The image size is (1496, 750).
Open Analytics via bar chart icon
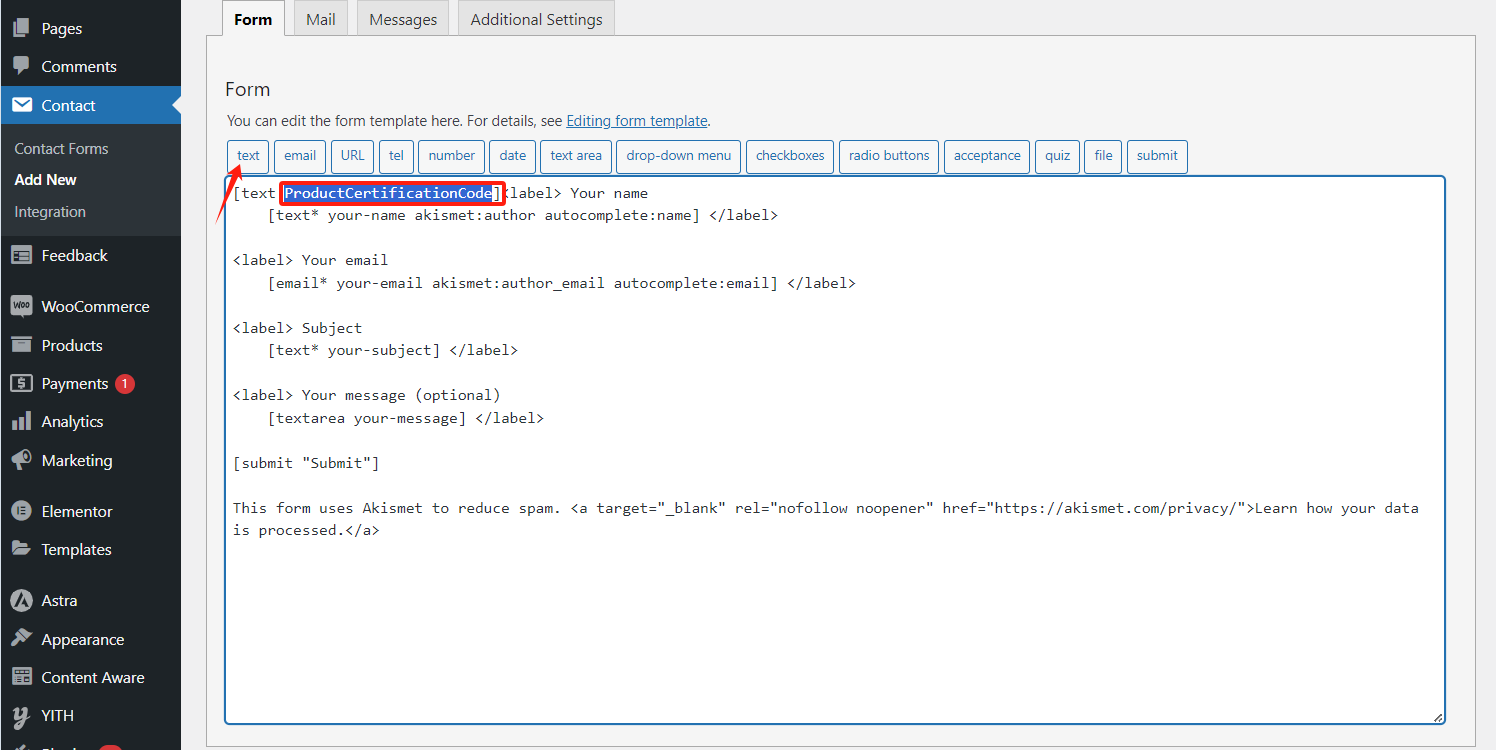(21, 422)
